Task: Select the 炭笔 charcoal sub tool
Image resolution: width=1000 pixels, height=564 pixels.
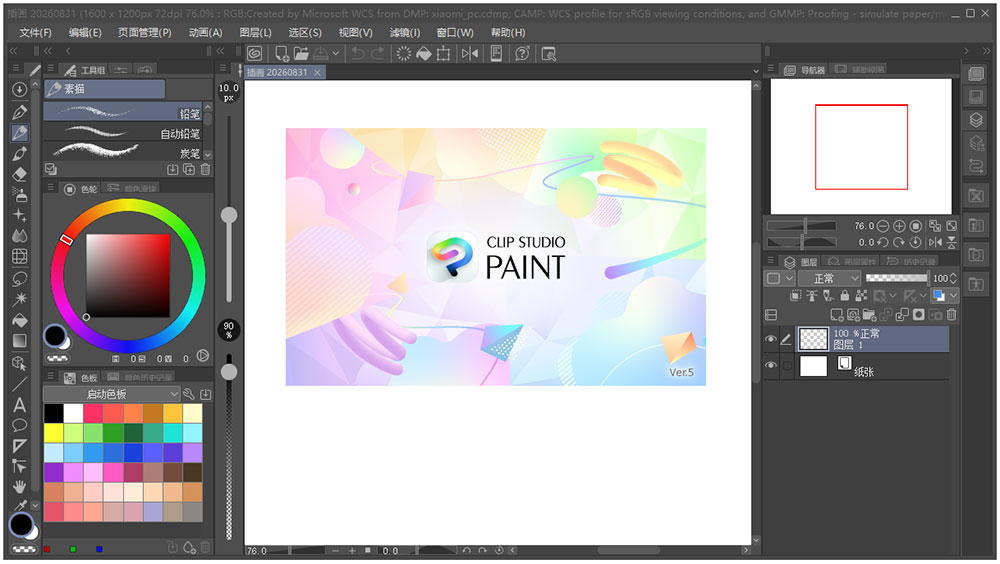Action: [x=122, y=152]
